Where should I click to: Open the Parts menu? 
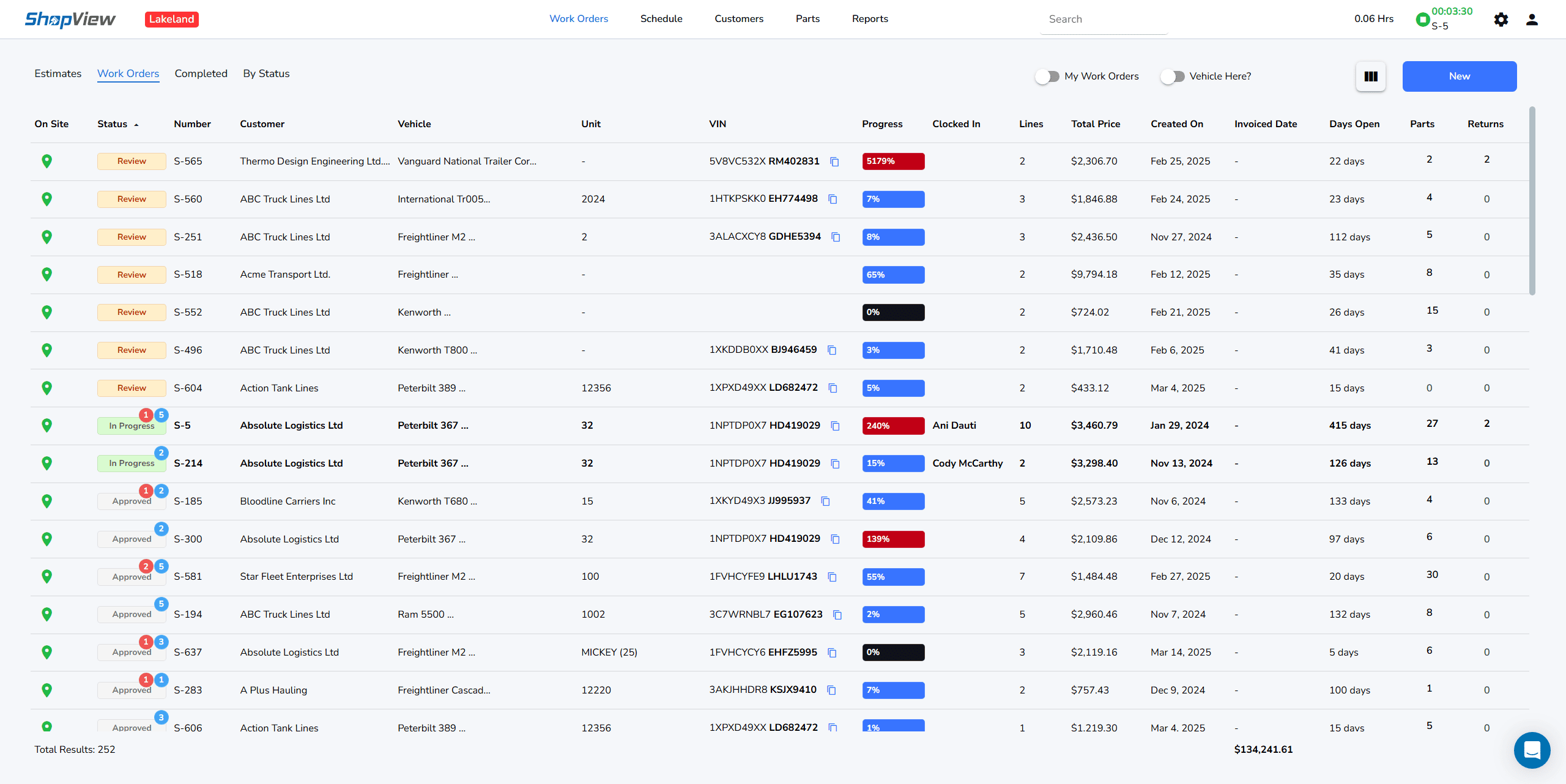(807, 19)
